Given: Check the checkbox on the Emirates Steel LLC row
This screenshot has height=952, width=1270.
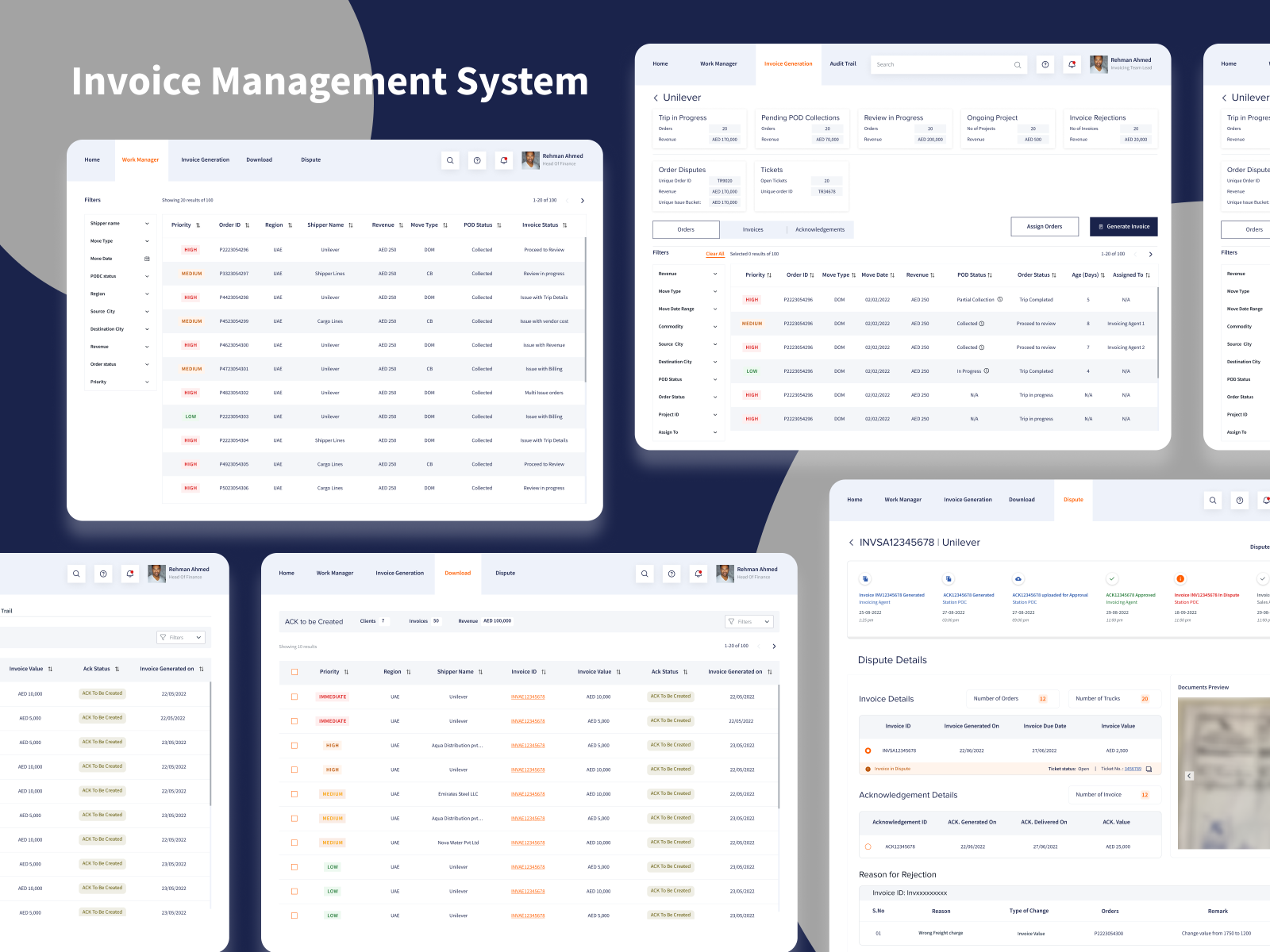Looking at the screenshot, I should (294, 793).
